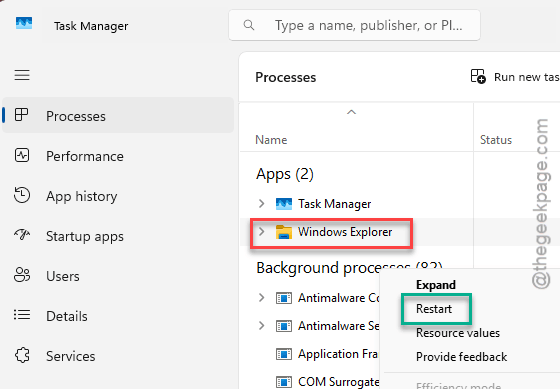Viewport: 560px width, 389px height.
Task: Select the Application Fra row text
Action: pyautogui.click(x=338, y=354)
